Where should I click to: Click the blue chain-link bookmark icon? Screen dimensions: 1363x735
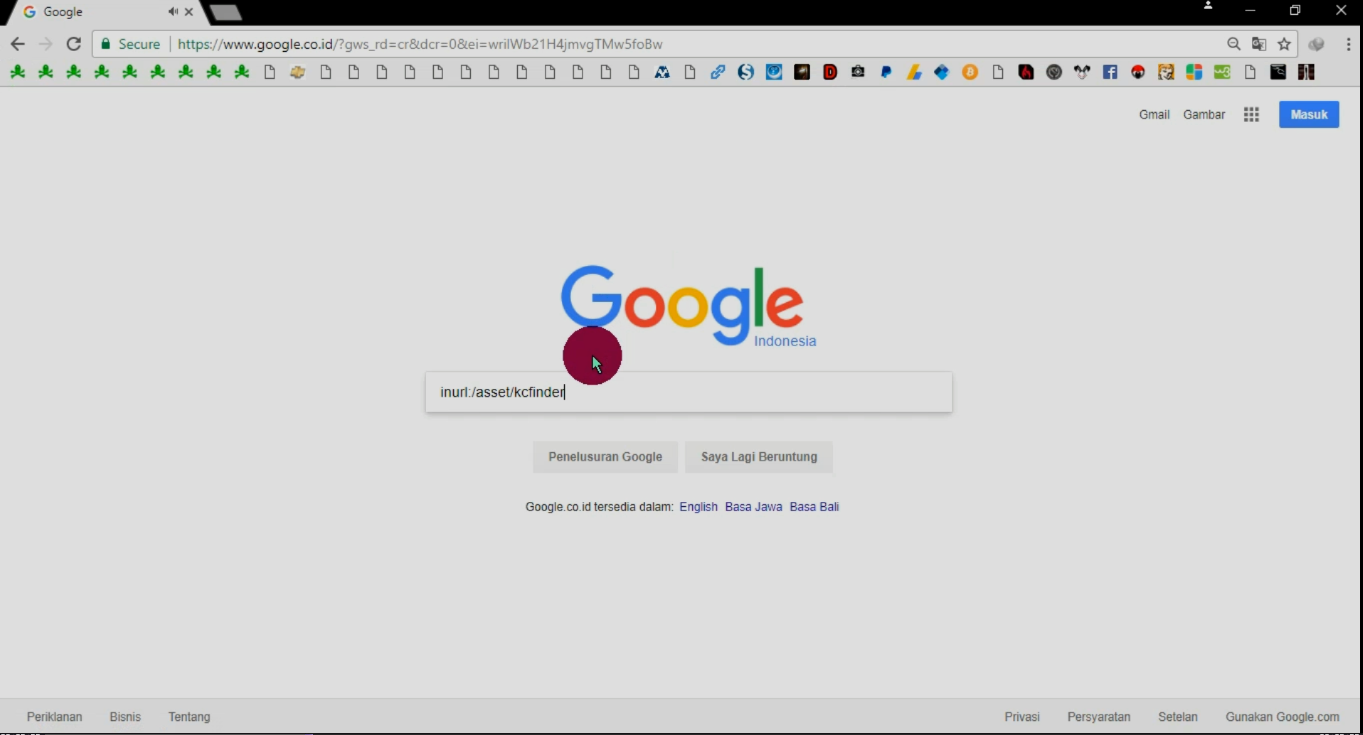pos(717,71)
